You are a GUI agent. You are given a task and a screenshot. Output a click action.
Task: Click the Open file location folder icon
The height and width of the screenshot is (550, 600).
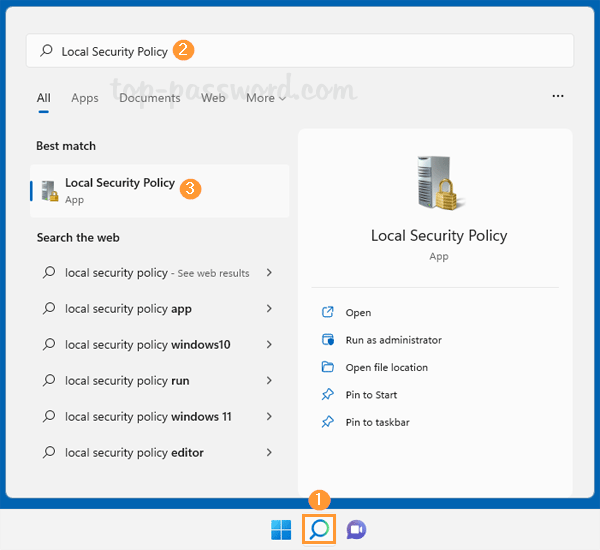point(327,367)
